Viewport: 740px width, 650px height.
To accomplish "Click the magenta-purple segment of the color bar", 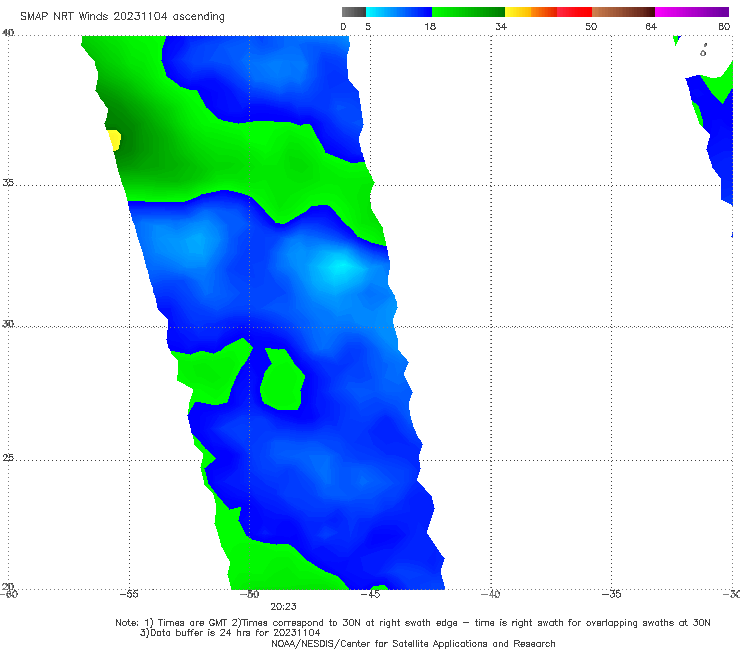I will (x=692, y=12).
